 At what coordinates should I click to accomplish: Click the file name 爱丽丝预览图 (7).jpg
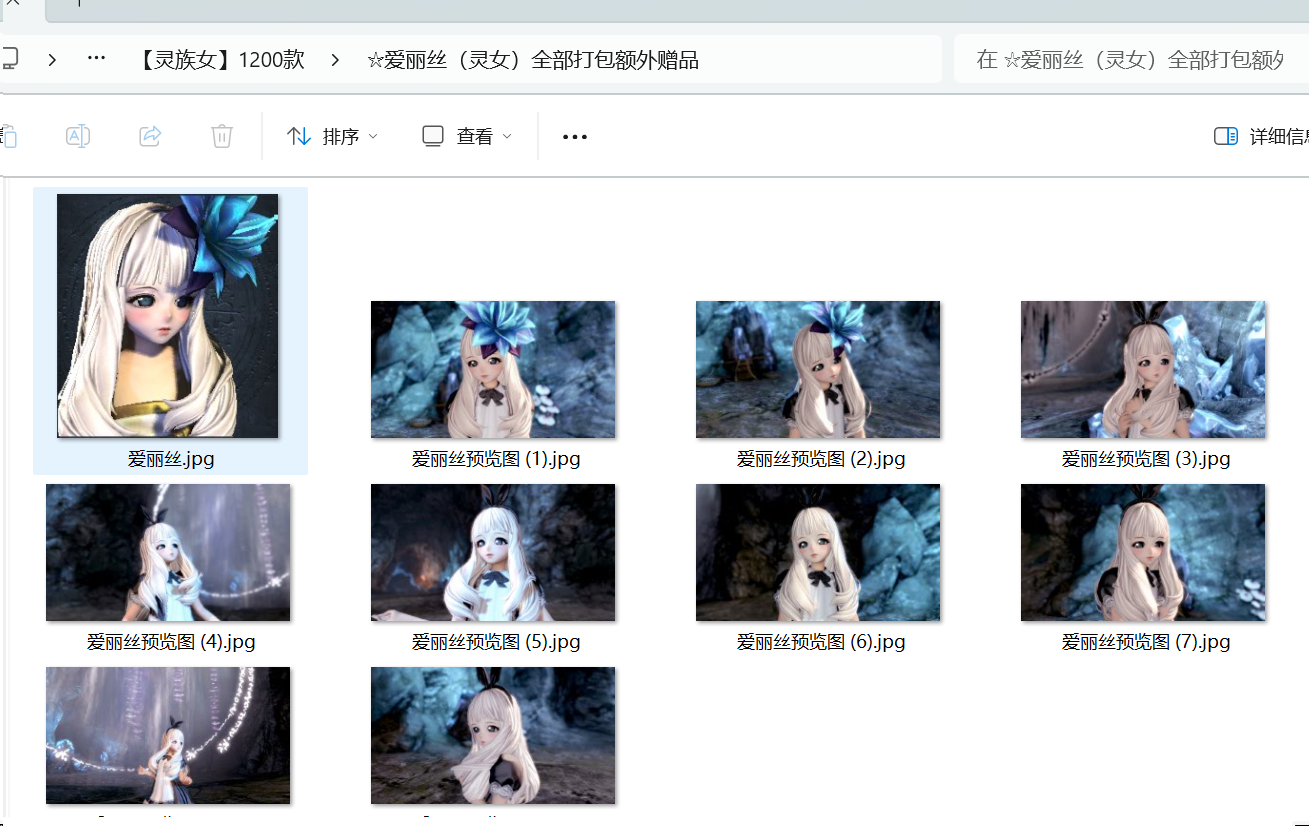[x=1146, y=642]
